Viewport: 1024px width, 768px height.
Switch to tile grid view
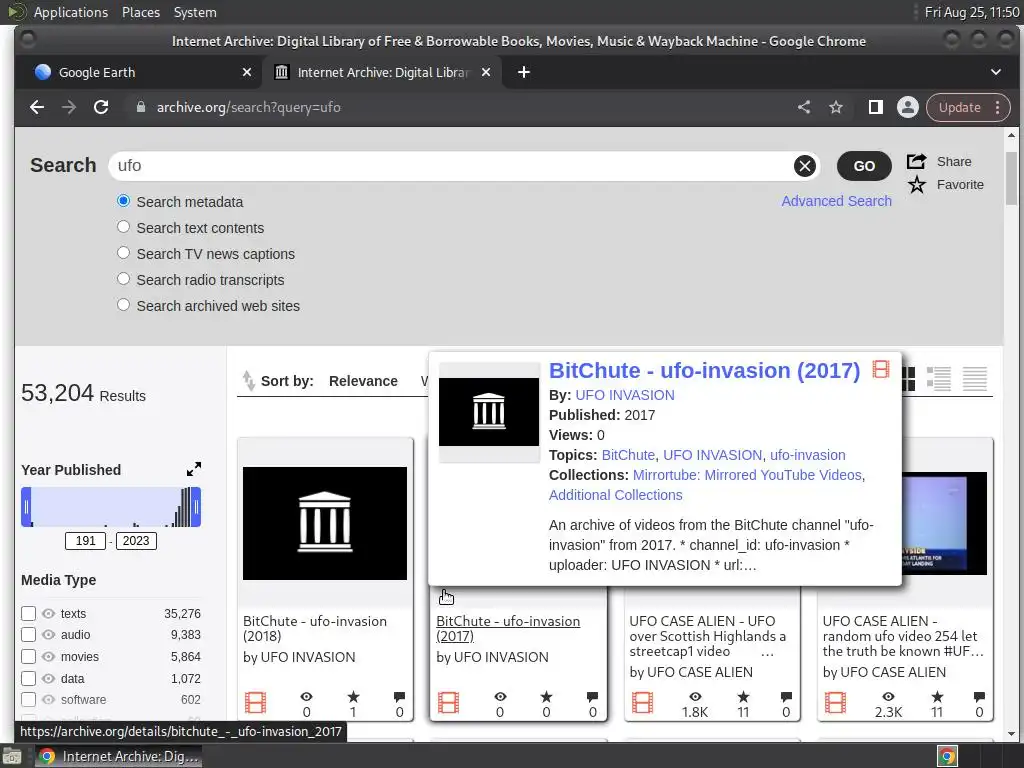[908, 379]
